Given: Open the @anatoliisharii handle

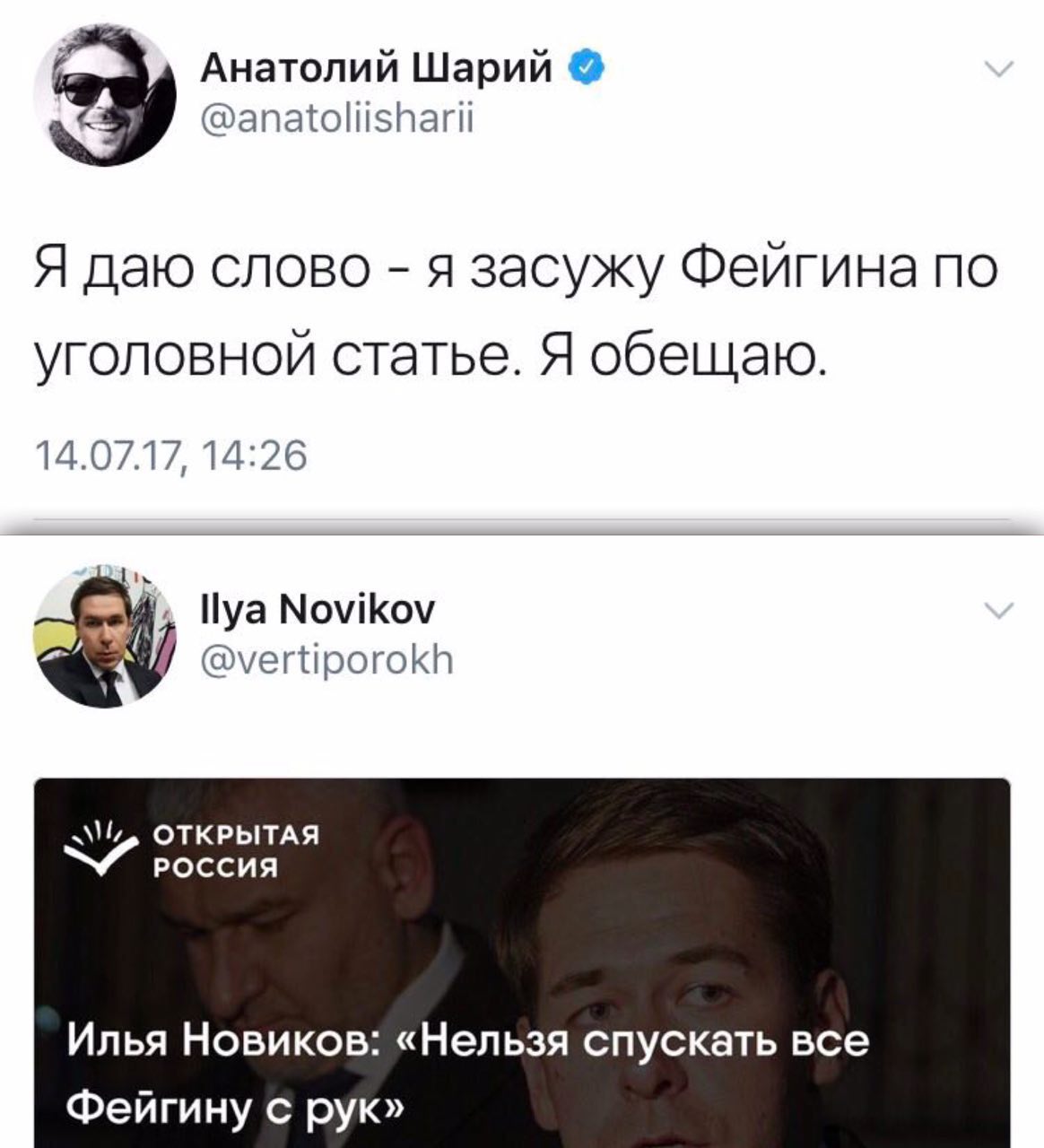Looking at the screenshot, I should coord(336,117).
